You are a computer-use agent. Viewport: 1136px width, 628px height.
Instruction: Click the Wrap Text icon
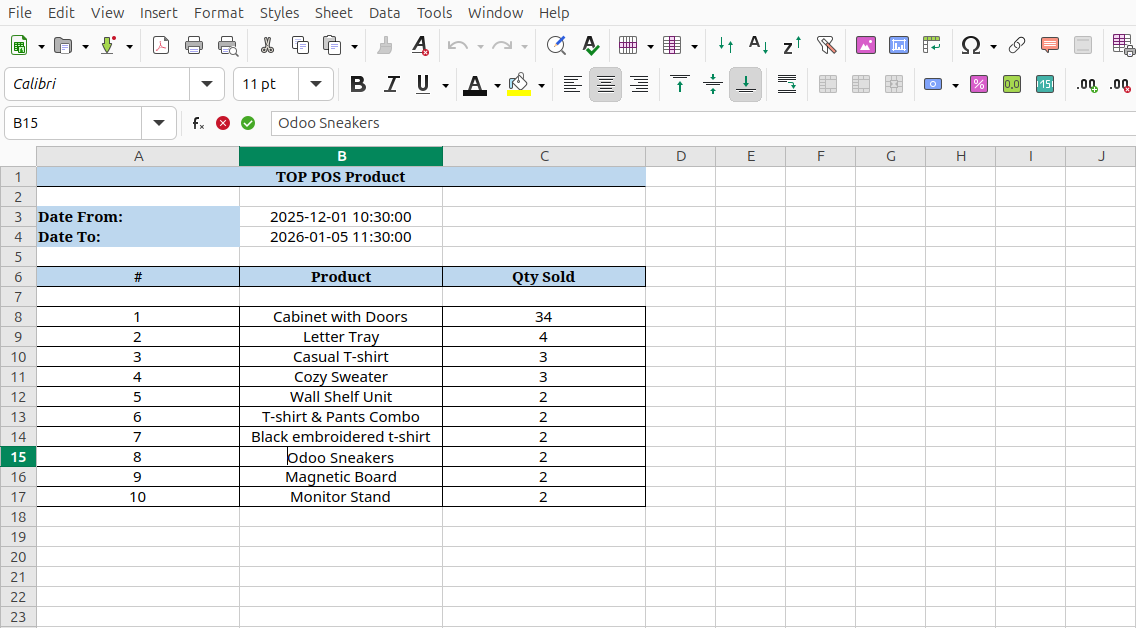click(787, 84)
